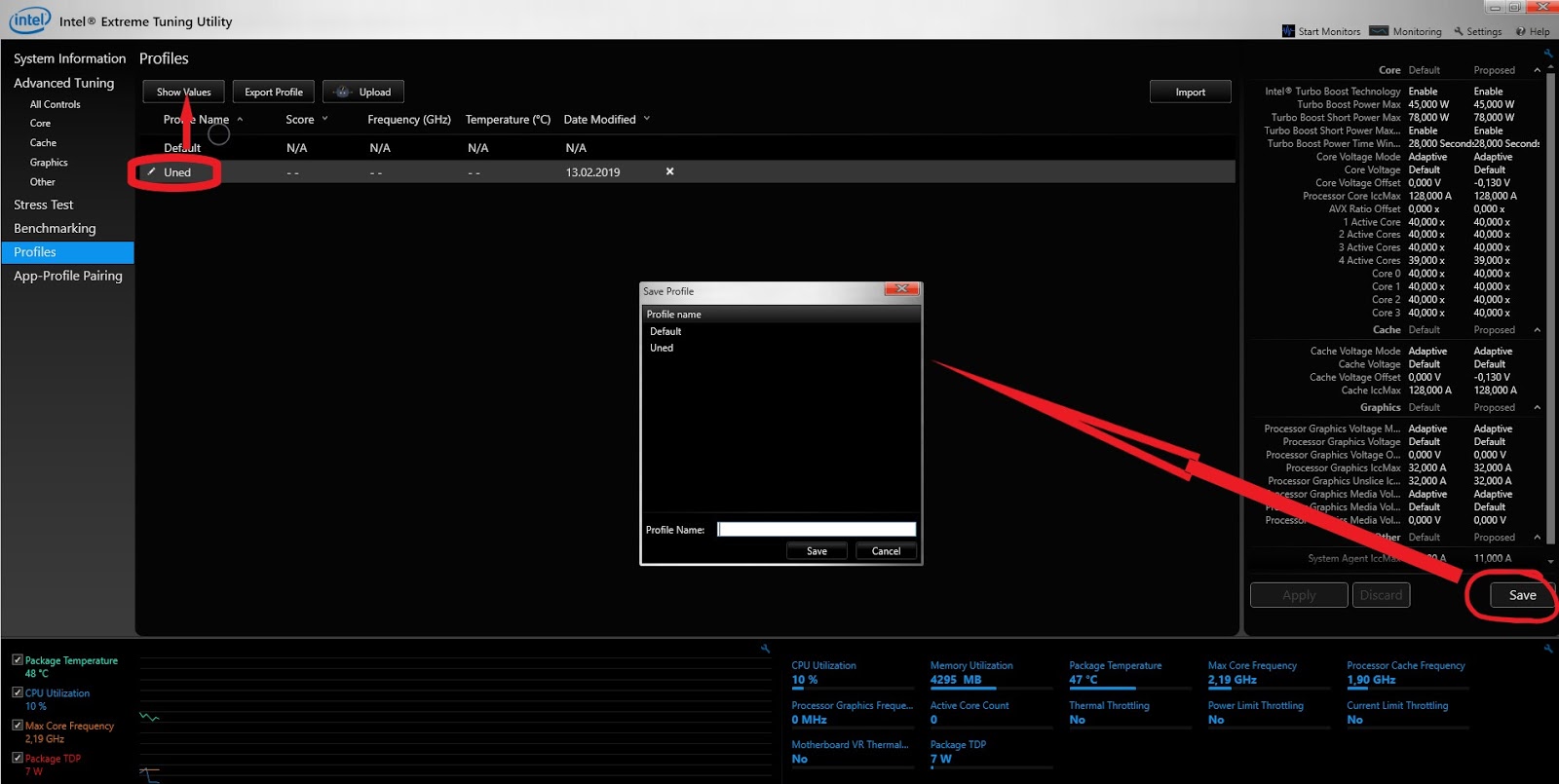This screenshot has height=784, width=1559.
Task: Click the Discard button
Action: point(1381,595)
